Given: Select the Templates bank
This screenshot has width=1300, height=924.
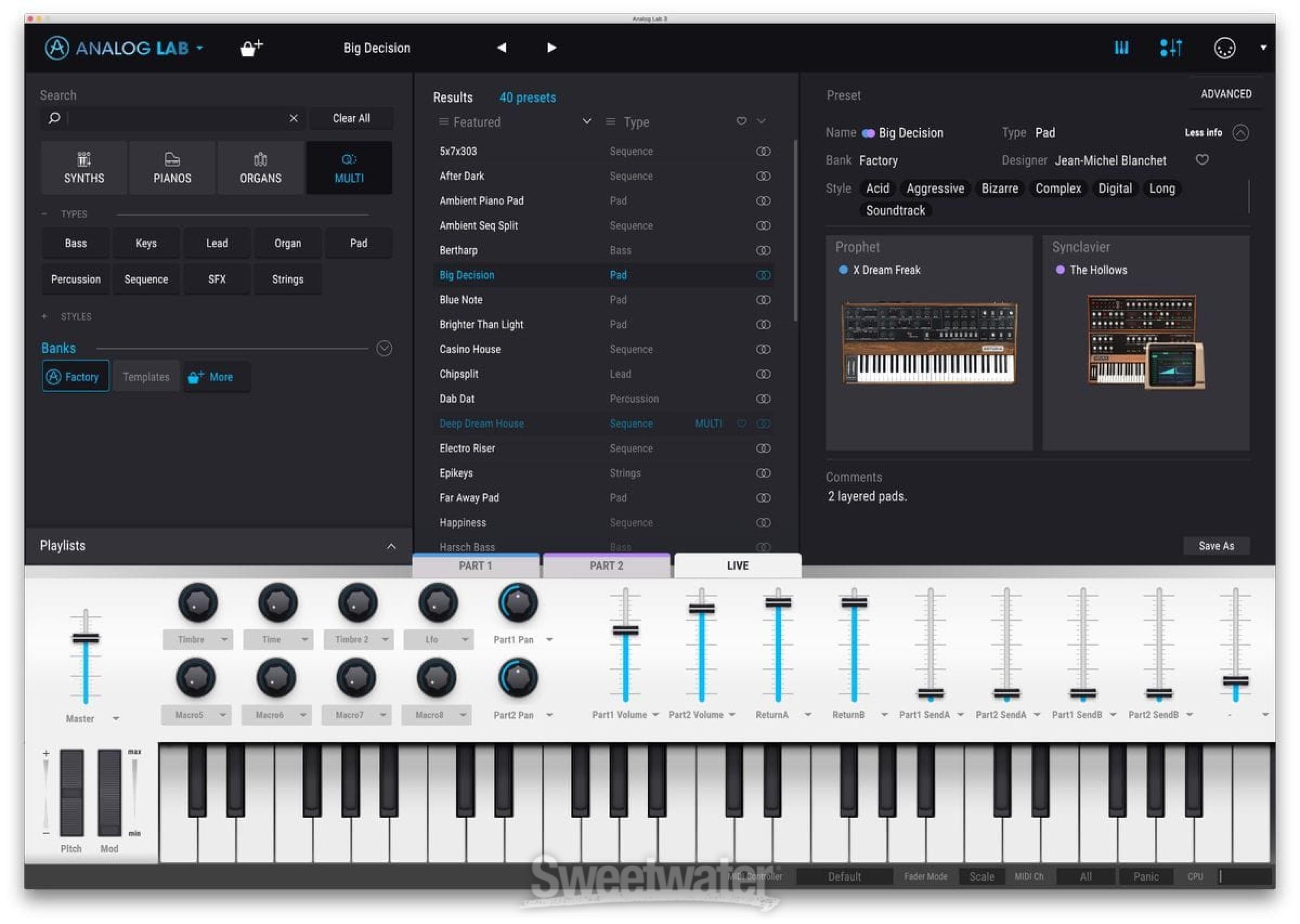Looking at the screenshot, I should coord(146,377).
